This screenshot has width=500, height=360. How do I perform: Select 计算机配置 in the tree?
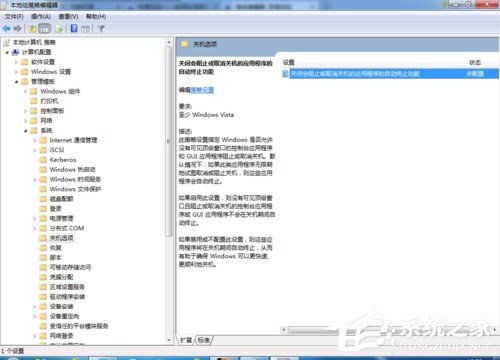[x=36, y=52]
